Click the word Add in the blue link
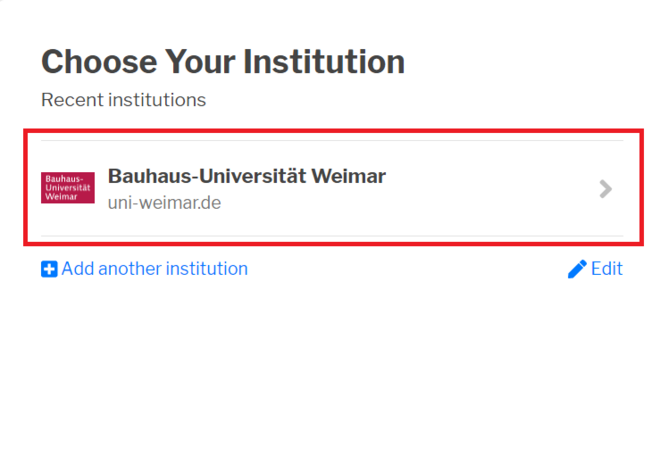Image resolution: width=660 pixels, height=464 pixels. [78, 269]
